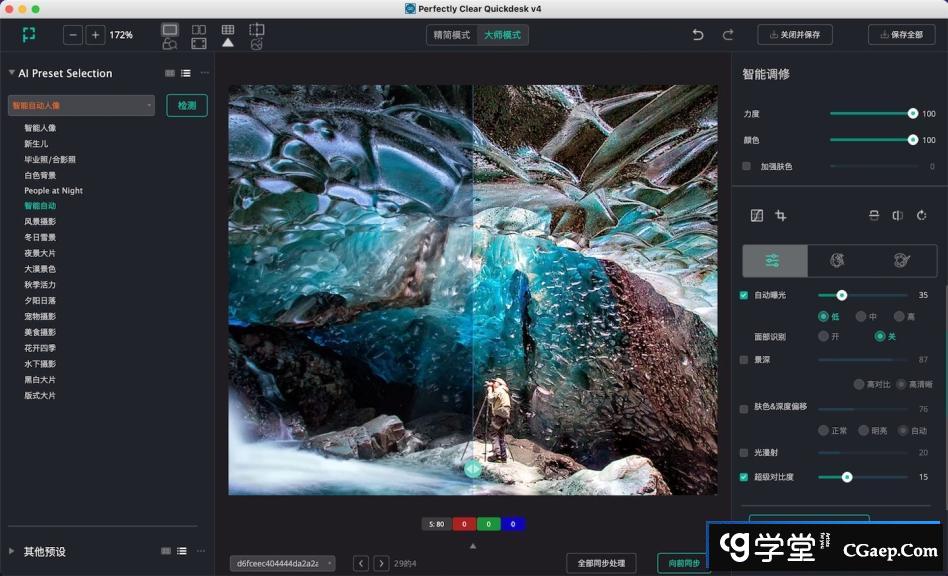
Task: Switch to 精简模式 tab
Action: (x=452, y=35)
